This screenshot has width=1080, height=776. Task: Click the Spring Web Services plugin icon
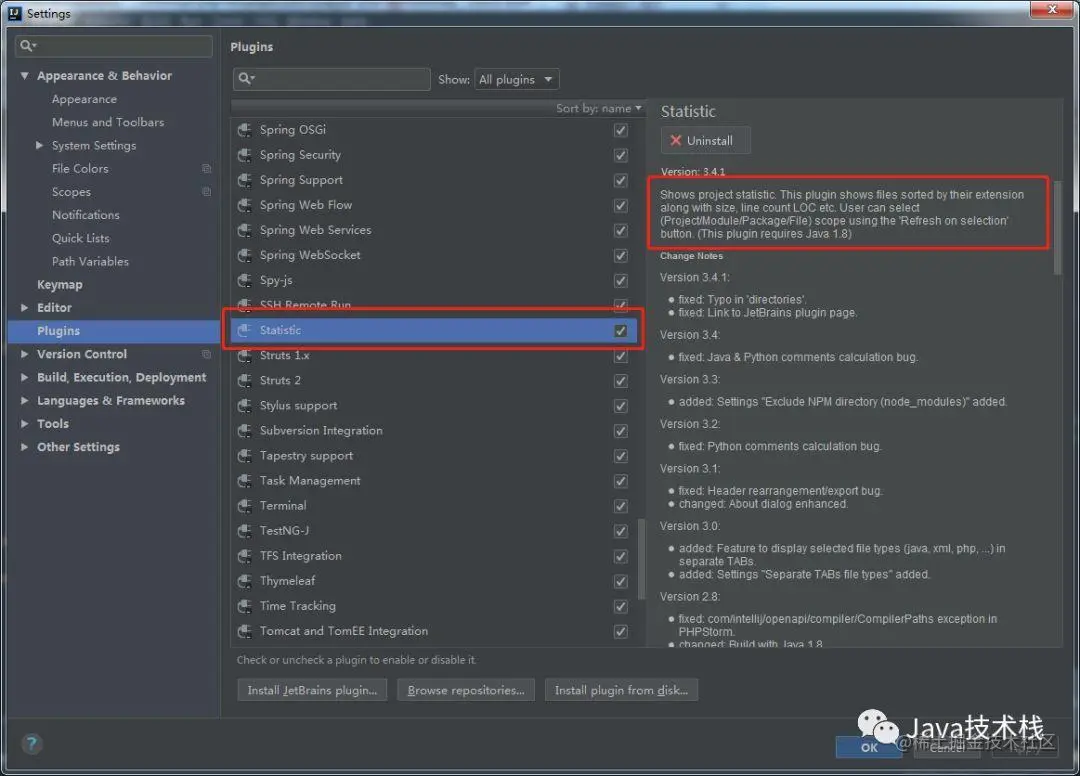coord(244,230)
